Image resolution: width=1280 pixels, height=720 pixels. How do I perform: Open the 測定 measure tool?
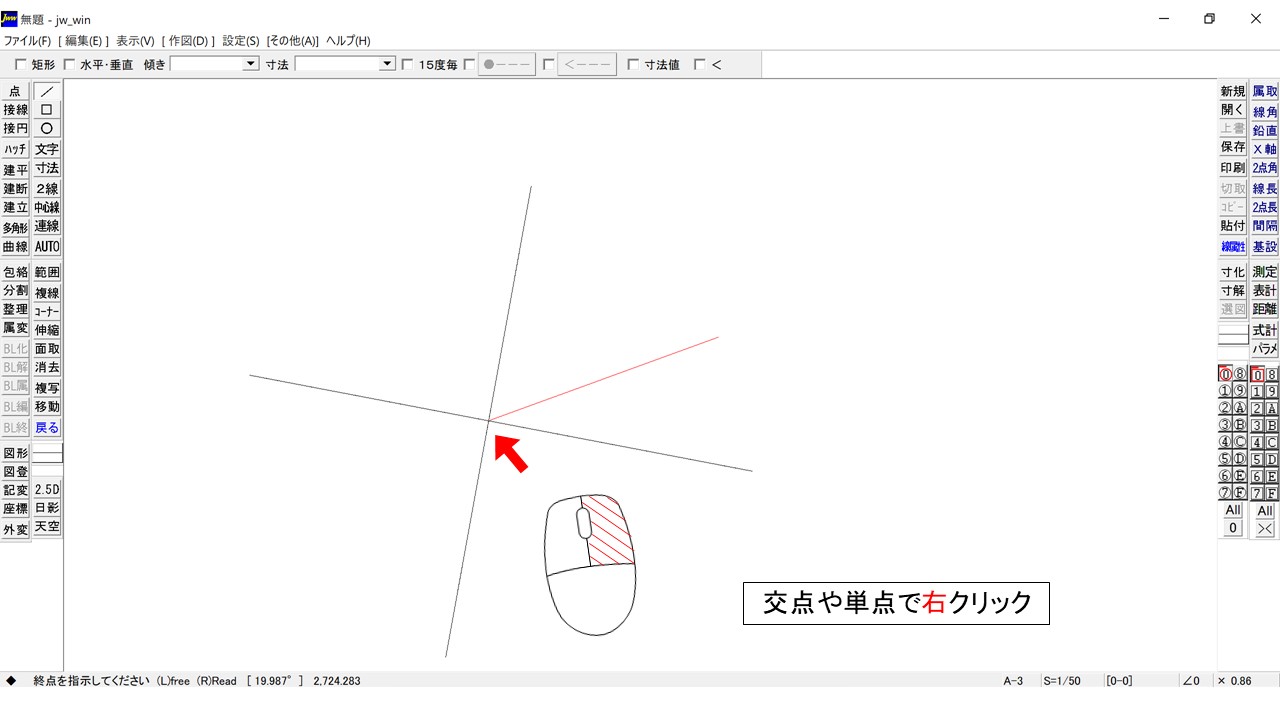pyautogui.click(x=1265, y=272)
